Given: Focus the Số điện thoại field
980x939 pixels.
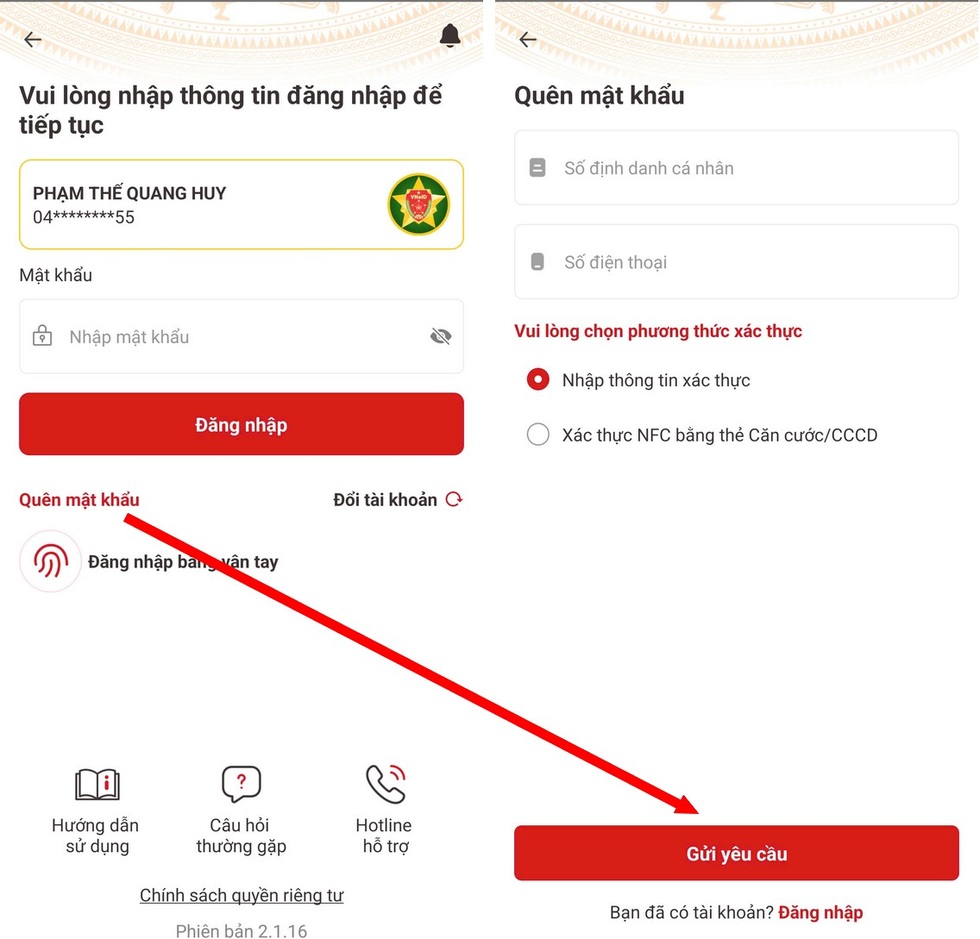Looking at the screenshot, I should click(736, 261).
